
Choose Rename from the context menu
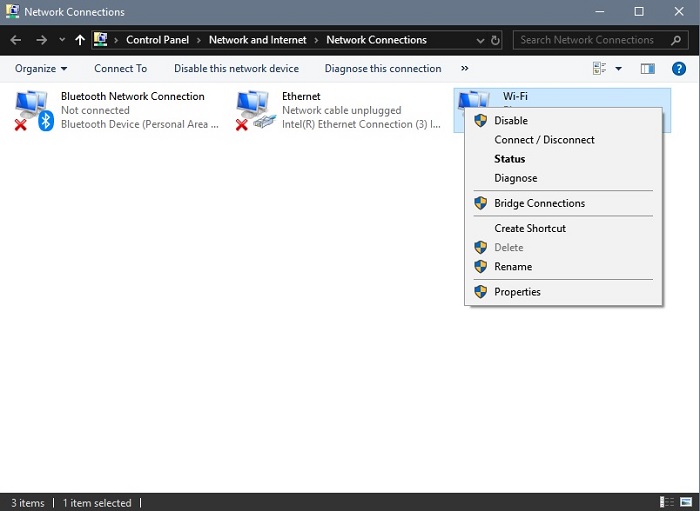coord(513,267)
